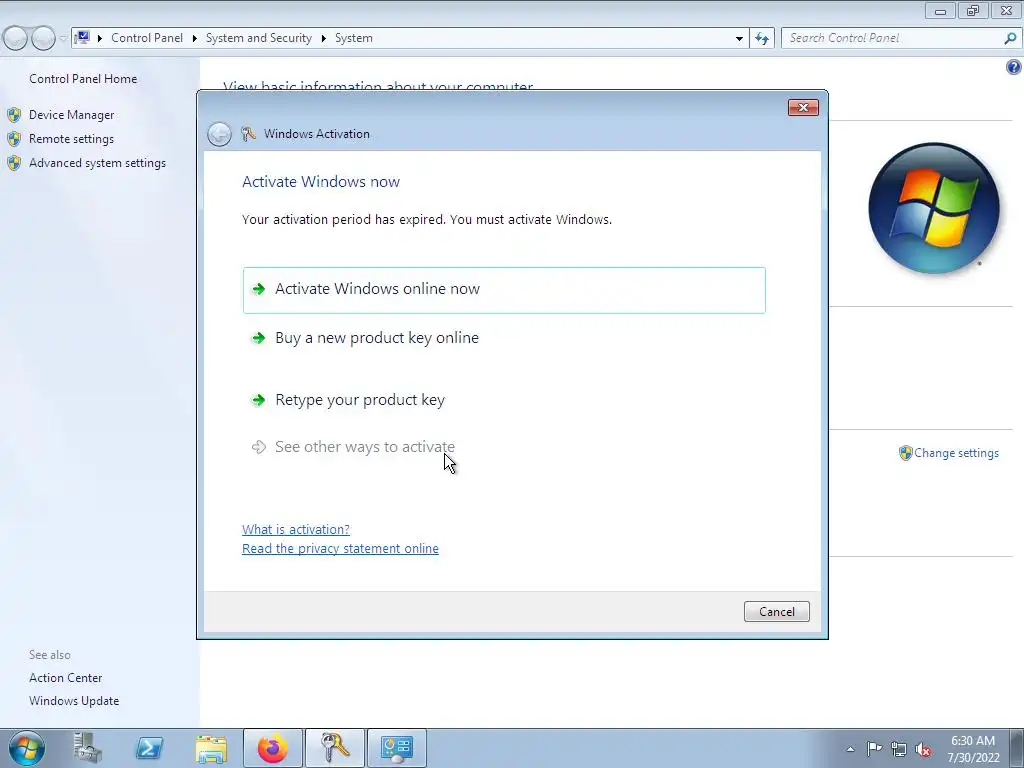Click the explorer Forward navigation button
This screenshot has width=1024, height=768.
tap(43, 38)
